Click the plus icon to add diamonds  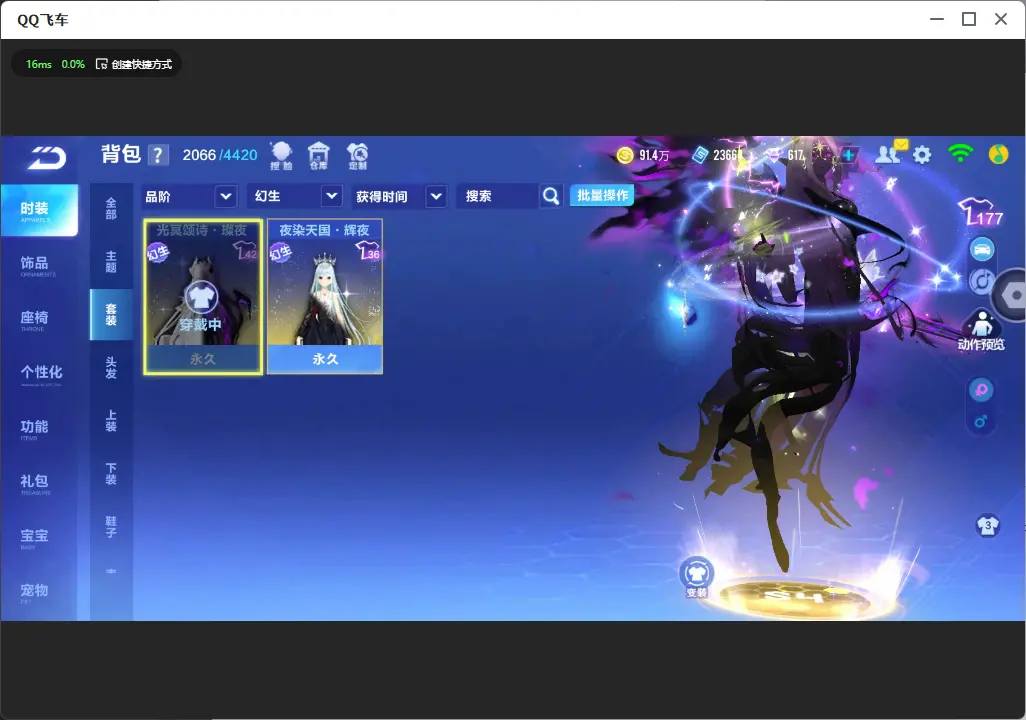pos(849,155)
